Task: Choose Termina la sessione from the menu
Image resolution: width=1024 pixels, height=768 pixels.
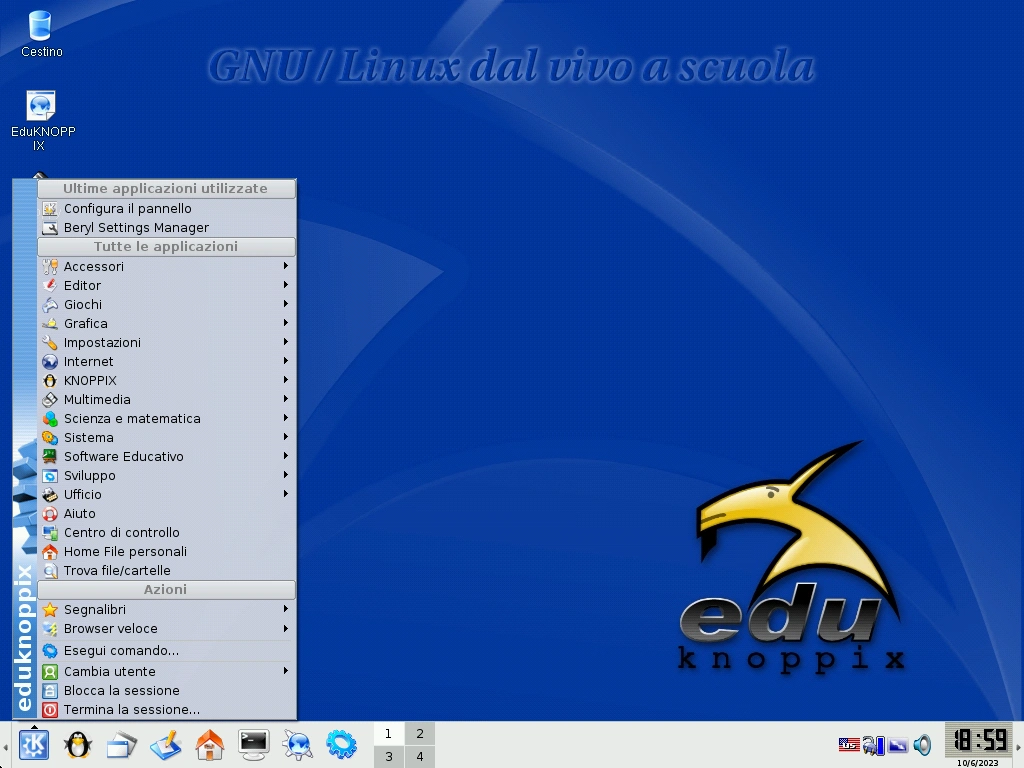Action: point(129,709)
